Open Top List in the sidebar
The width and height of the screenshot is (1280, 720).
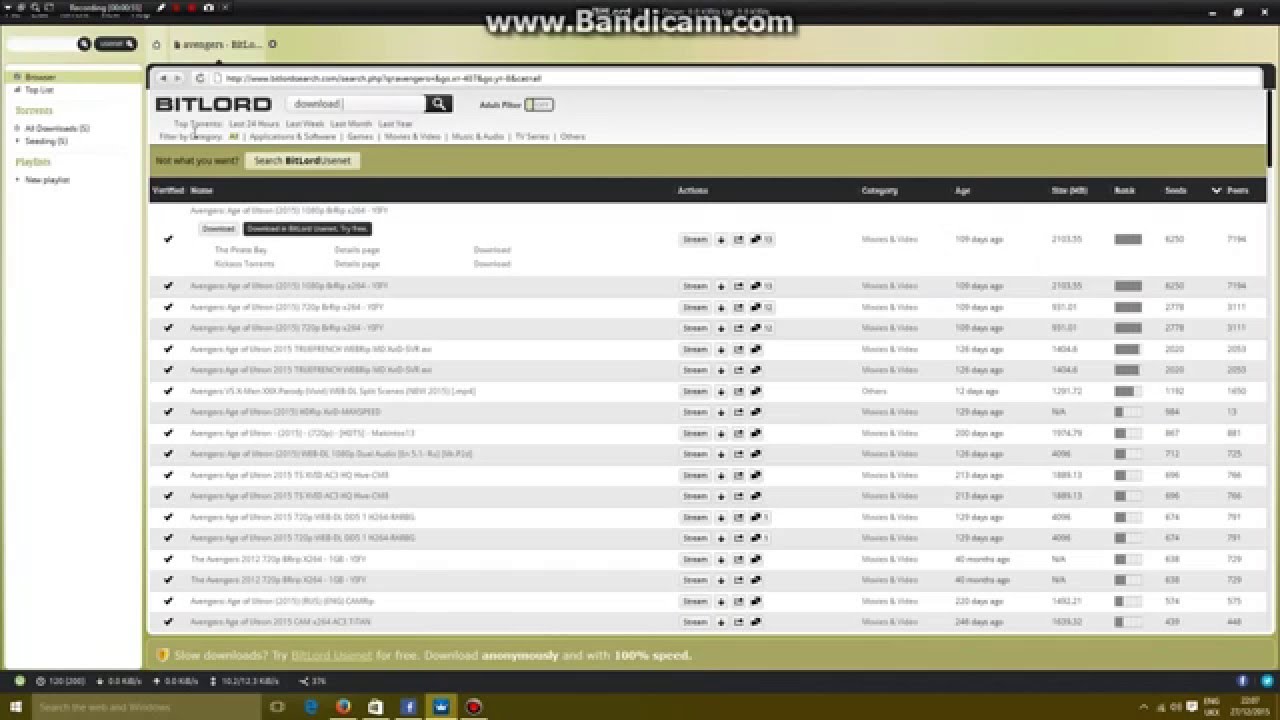(x=39, y=90)
